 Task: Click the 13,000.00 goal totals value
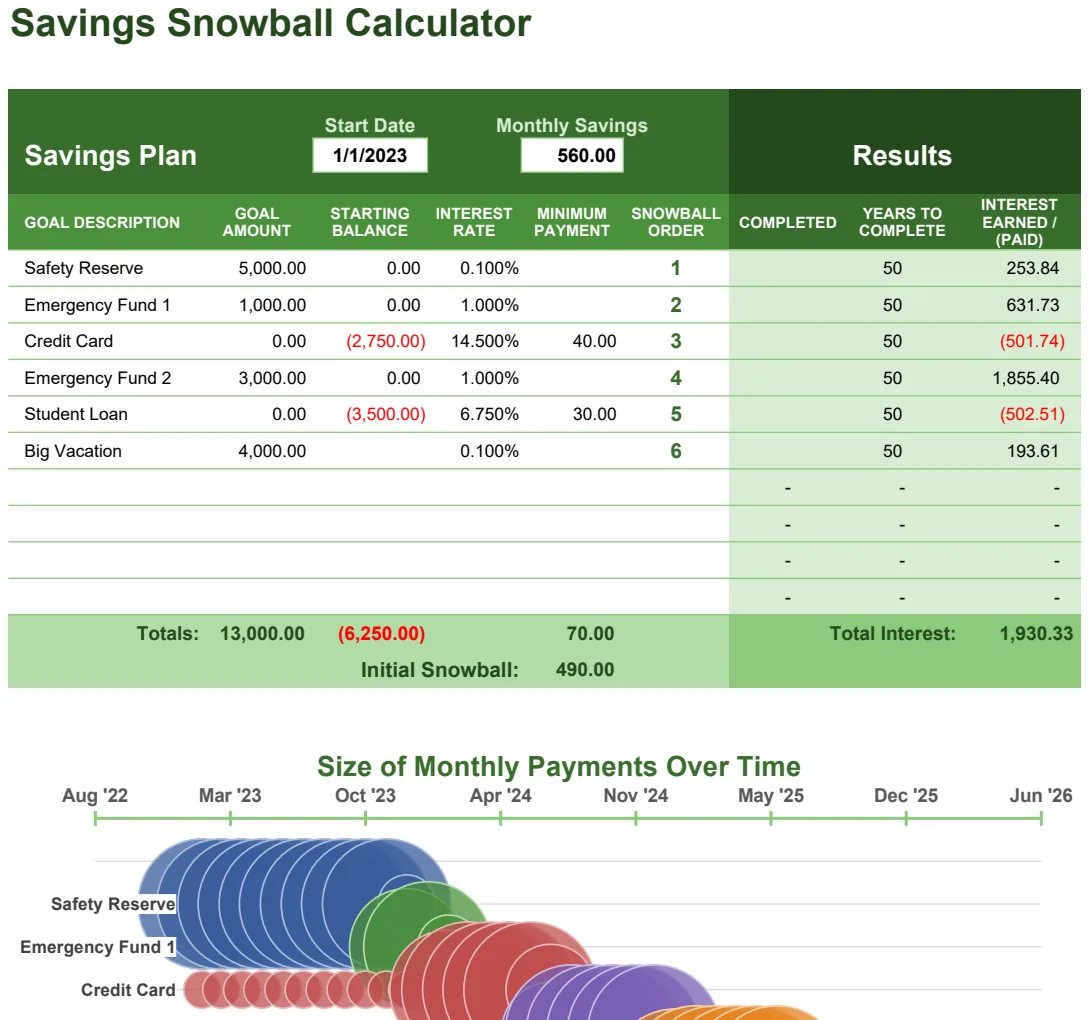262,633
